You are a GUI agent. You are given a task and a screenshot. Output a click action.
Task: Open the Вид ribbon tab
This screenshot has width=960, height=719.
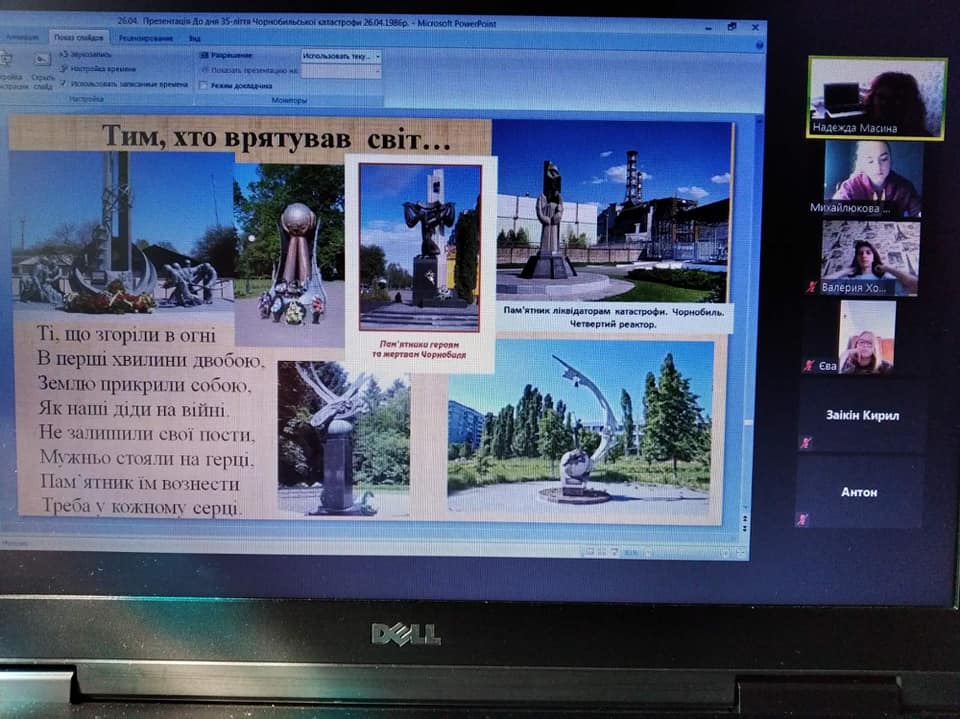194,39
